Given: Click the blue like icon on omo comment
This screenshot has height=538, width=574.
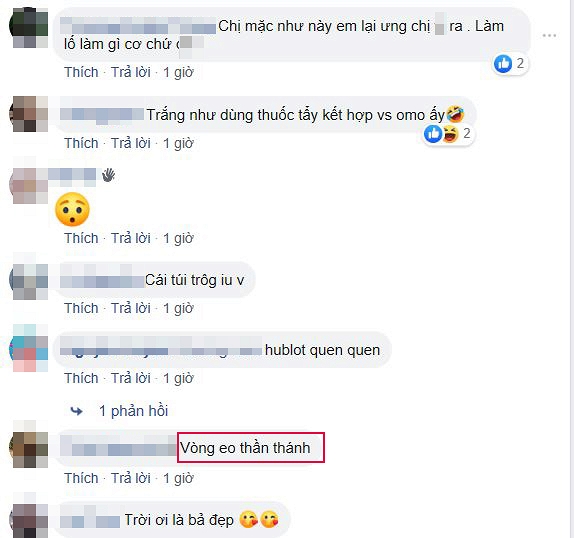Looking at the screenshot, I should pos(433,134).
